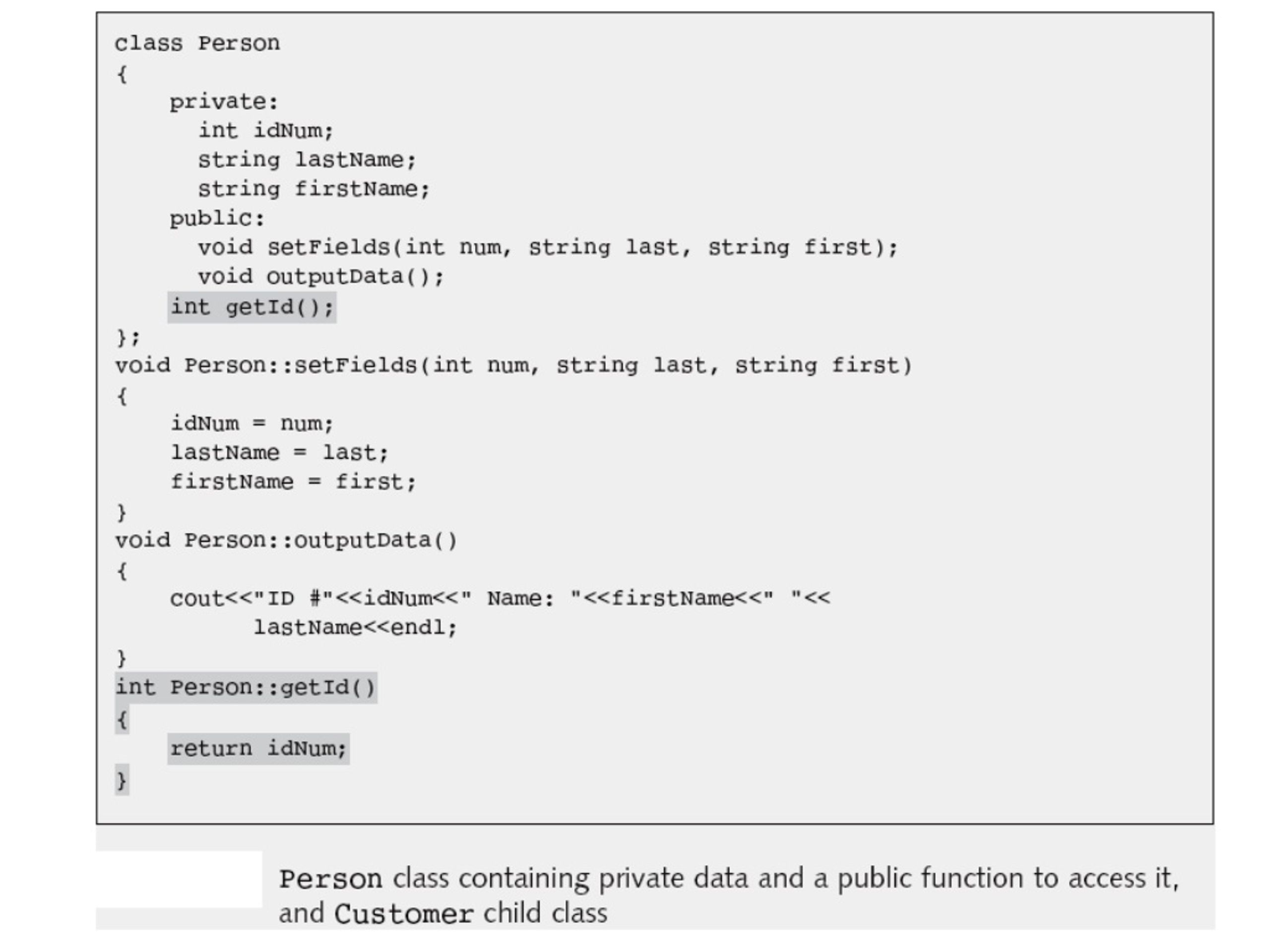
Task: Click the 'string firstName;' member line
Action: (x=314, y=189)
